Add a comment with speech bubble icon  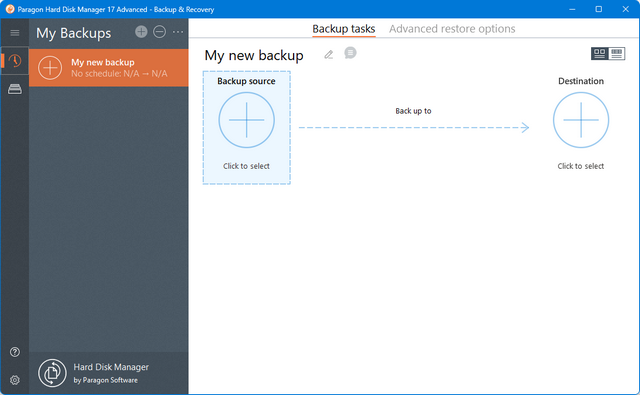tap(350, 53)
